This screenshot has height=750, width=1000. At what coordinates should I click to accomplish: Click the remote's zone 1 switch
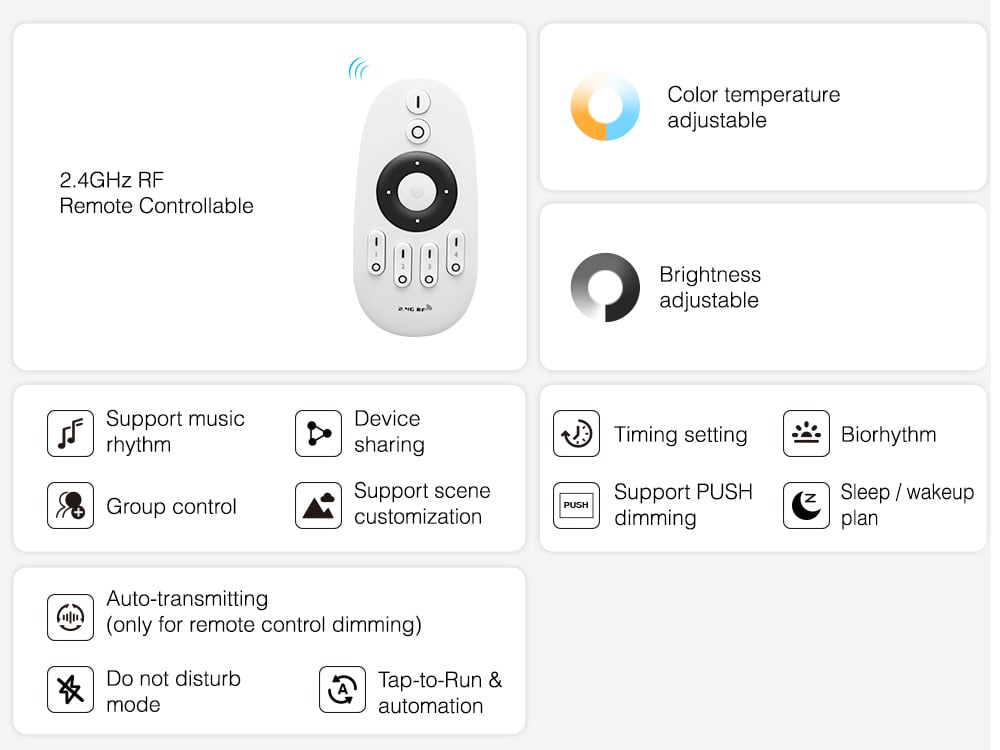(x=376, y=253)
